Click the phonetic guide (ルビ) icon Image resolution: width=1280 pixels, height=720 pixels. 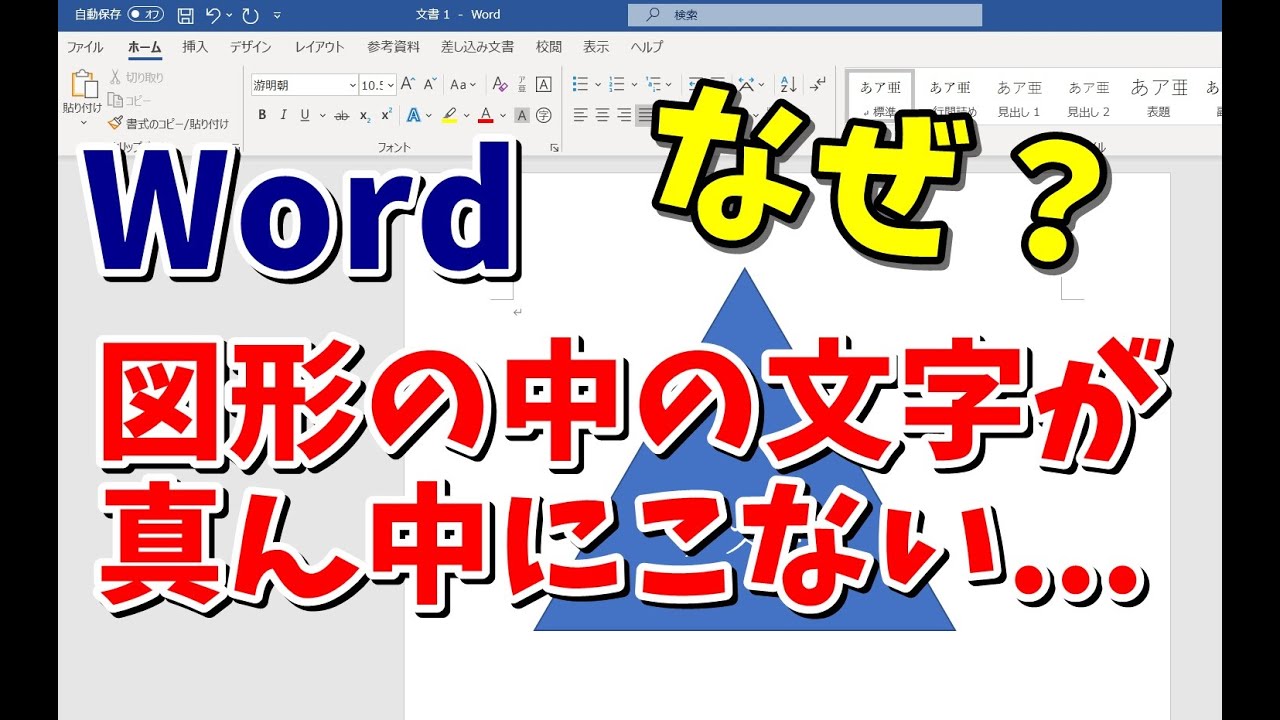521,85
